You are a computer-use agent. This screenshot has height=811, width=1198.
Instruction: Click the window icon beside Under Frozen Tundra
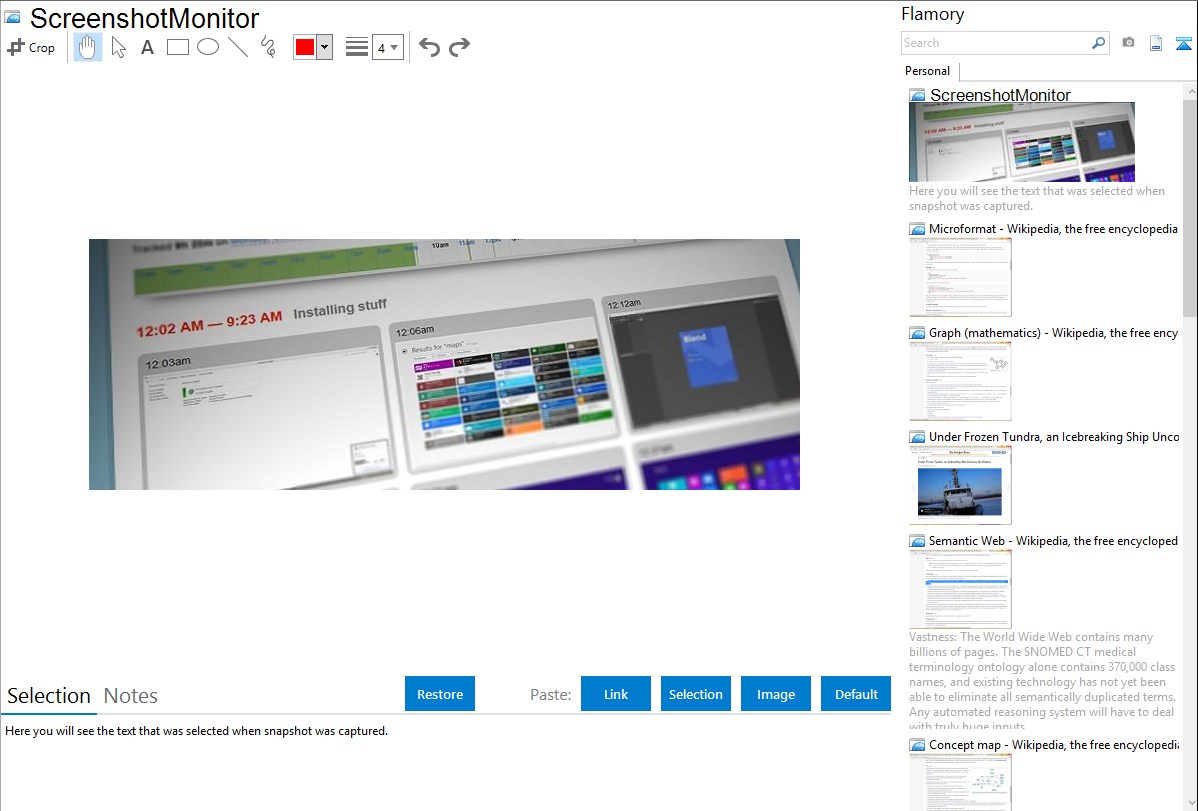[x=917, y=436]
